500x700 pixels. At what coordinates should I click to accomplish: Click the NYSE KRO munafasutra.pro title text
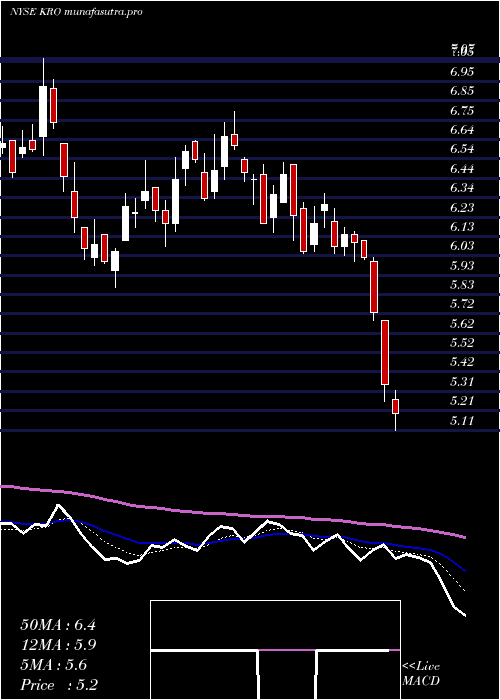76,12
